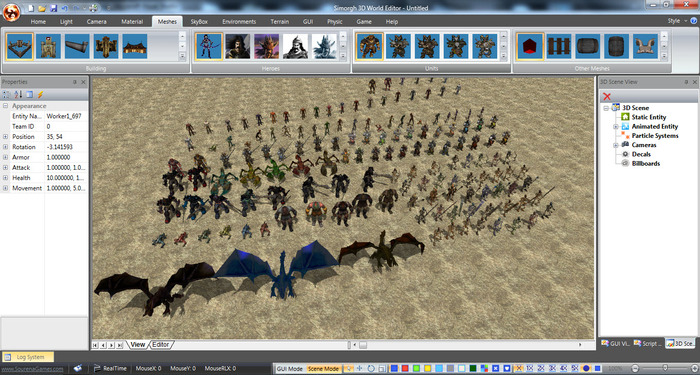
Task: Switch to GUI Mode
Action: coord(289,369)
